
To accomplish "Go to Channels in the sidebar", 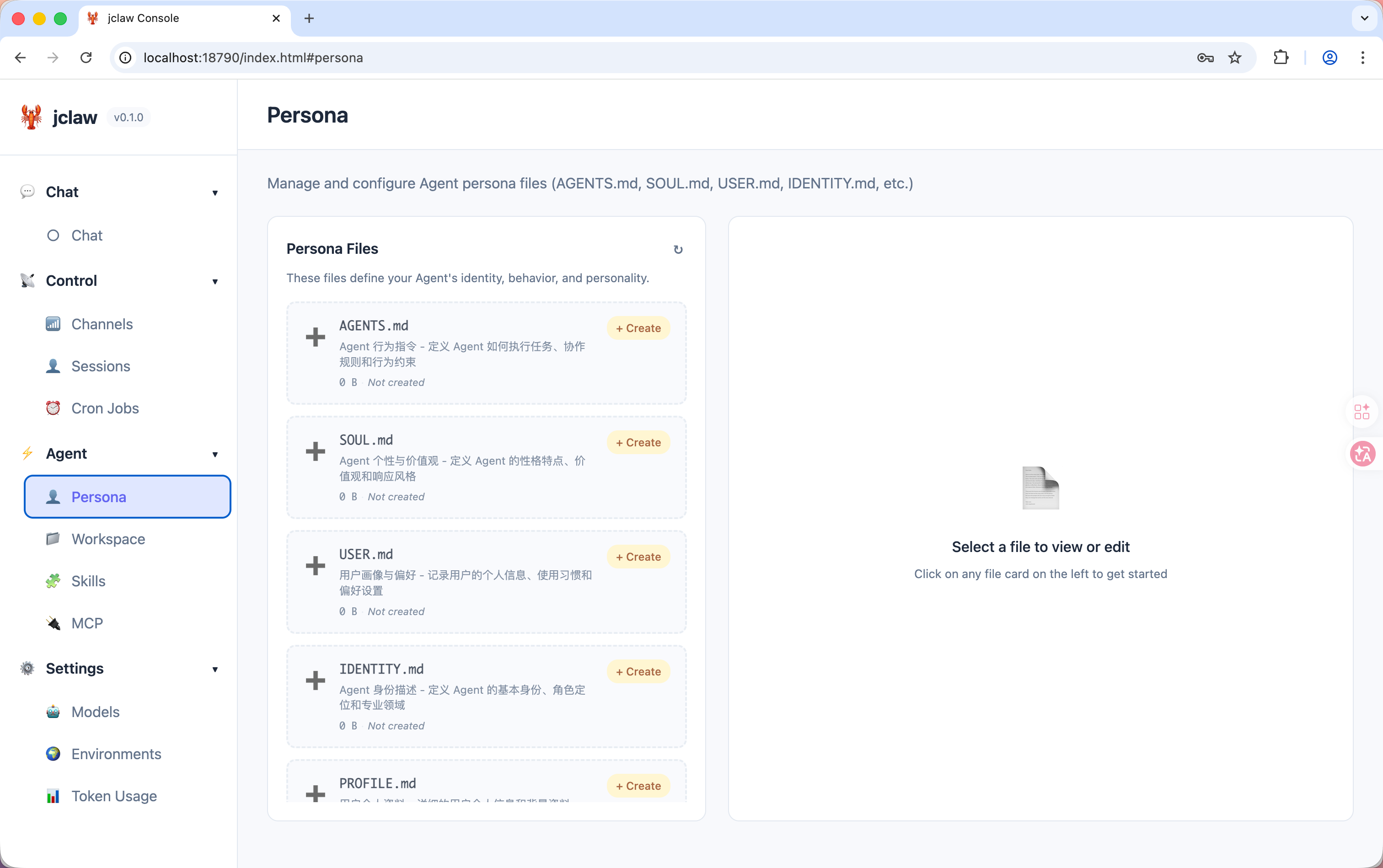I will [x=128, y=324].
